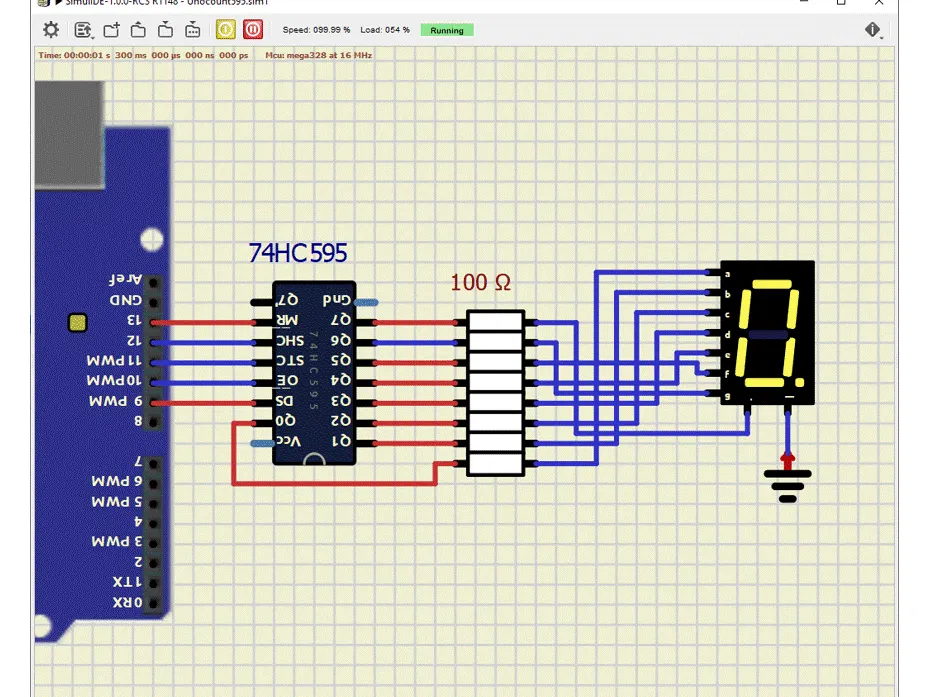Click the Load: 054 % readout
929x697 pixels.
pos(385,30)
